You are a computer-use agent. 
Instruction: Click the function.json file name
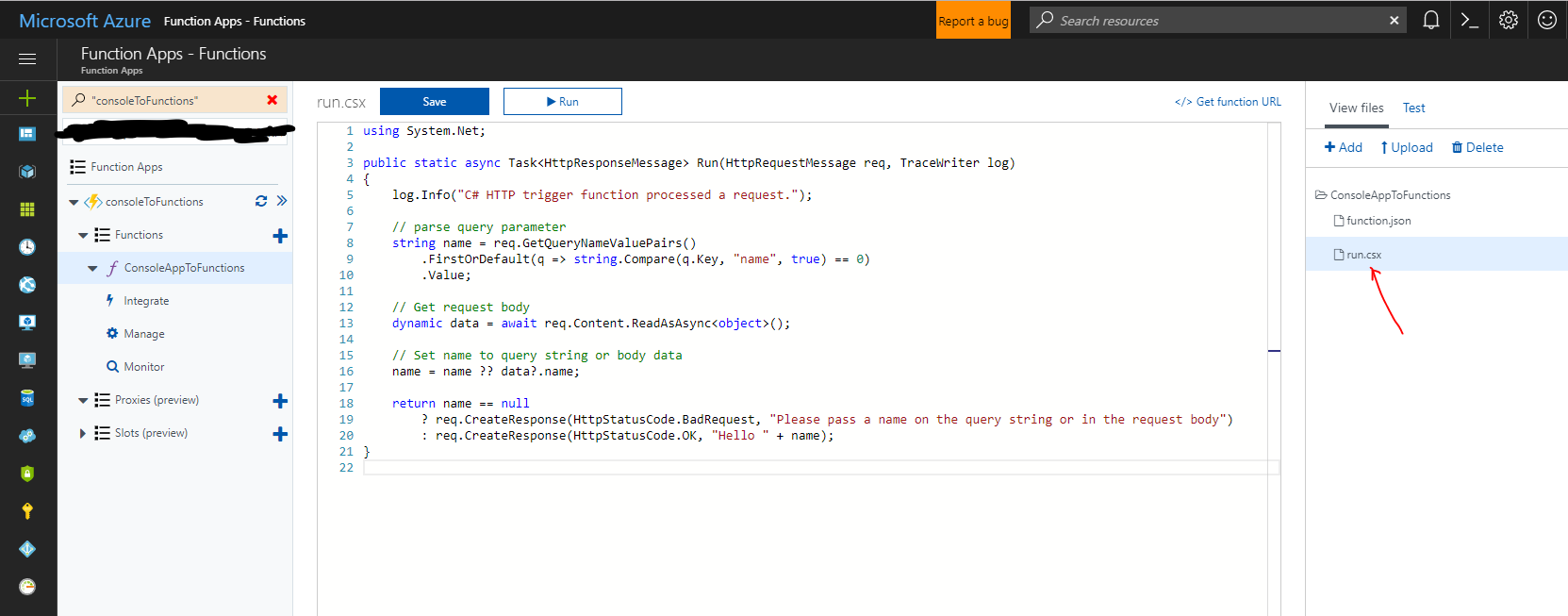1378,221
